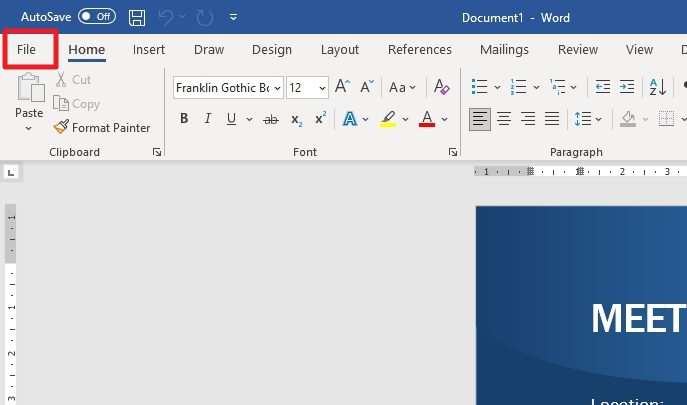Image resolution: width=687 pixels, height=405 pixels.
Task: Apply yellow text highlight color
Action: click(388, 119)
